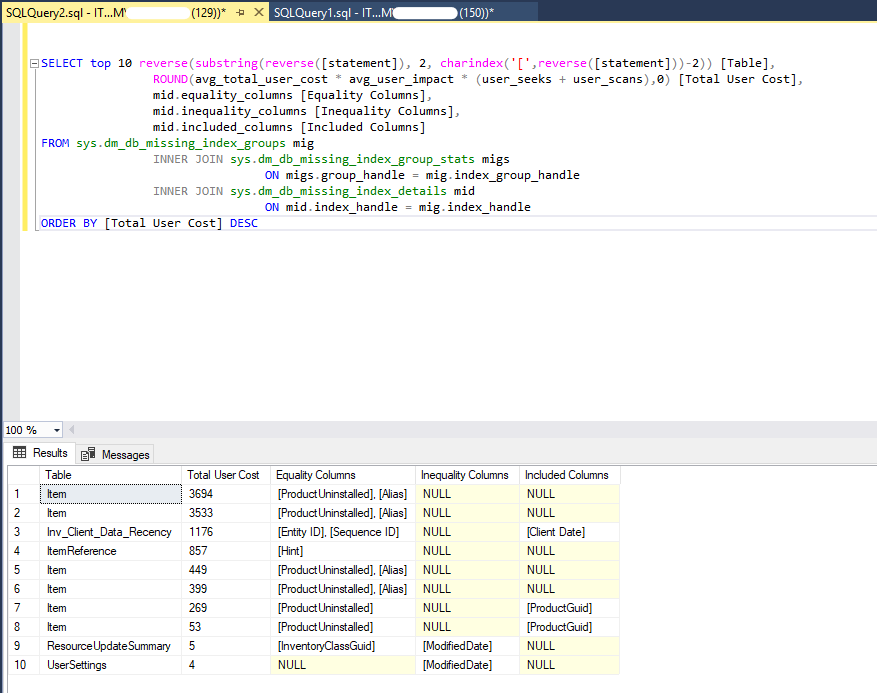
Task: Open the 100 % zoom dropdown
Action: click(55, 430)
